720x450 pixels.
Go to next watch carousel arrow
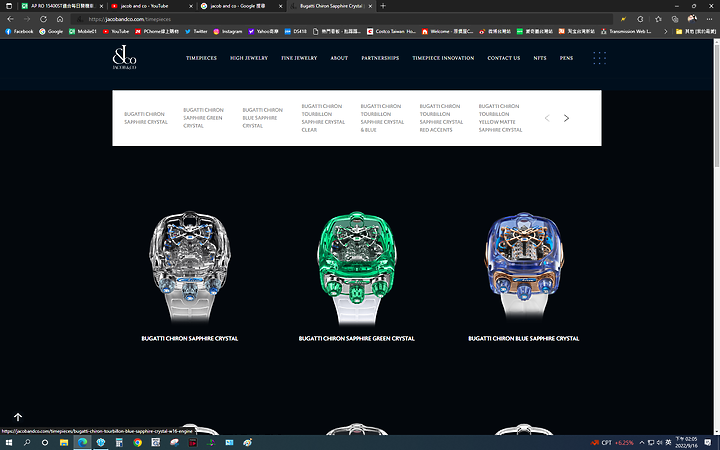coord(566,118)
